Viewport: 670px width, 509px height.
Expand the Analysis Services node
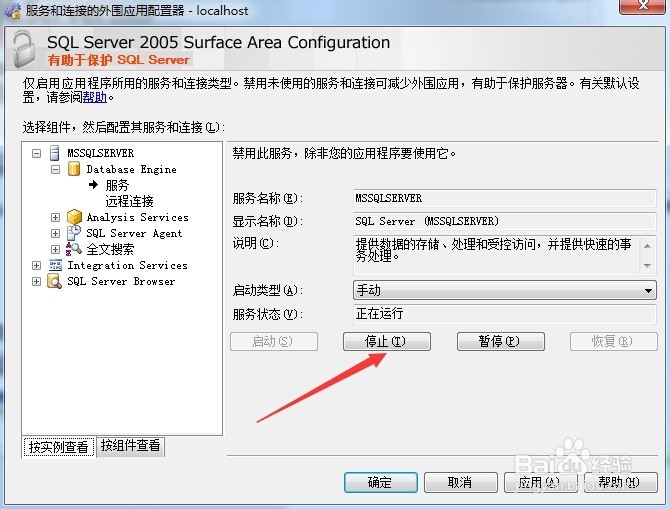(x=55, y=217)
